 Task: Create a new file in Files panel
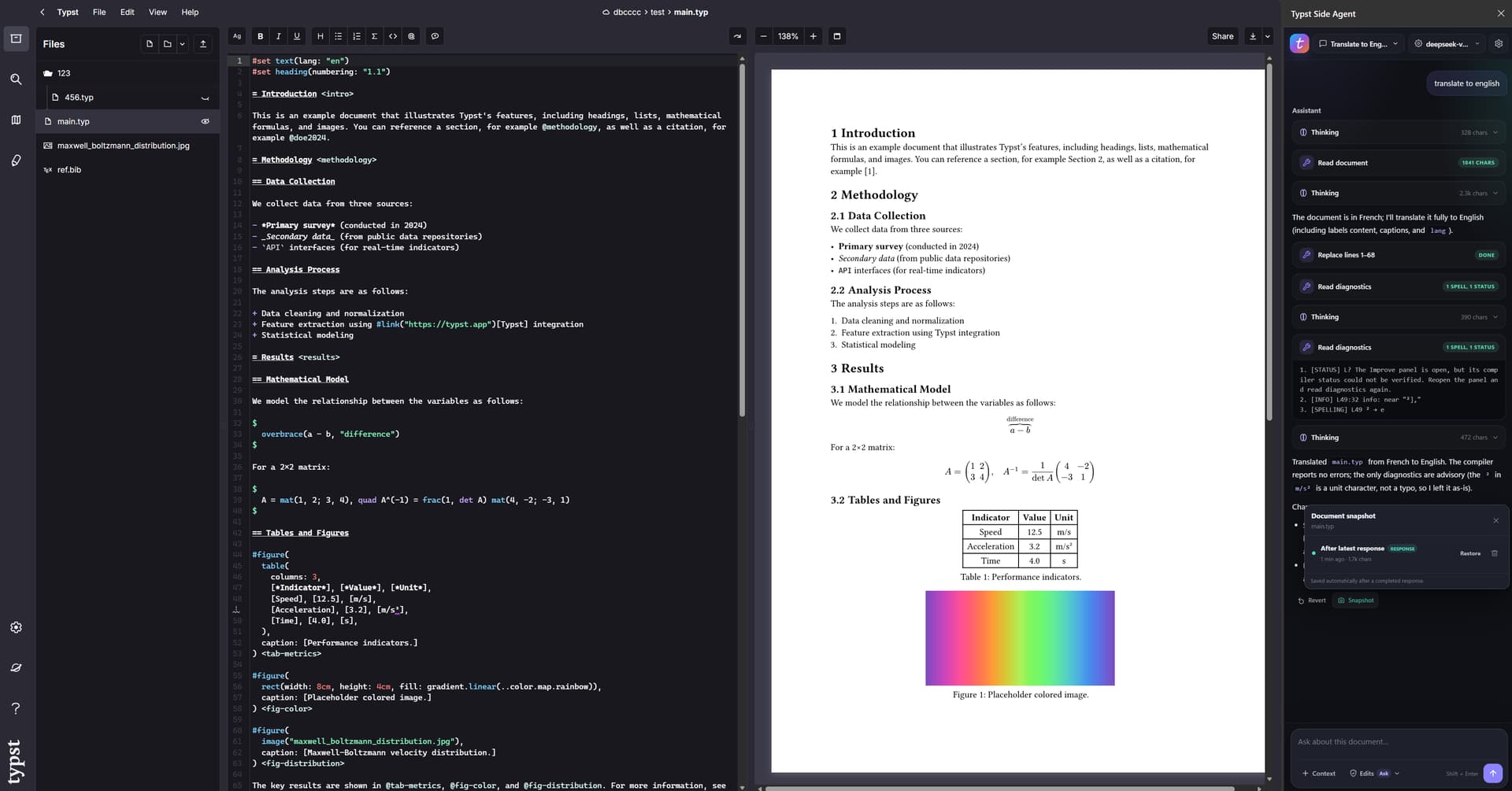coord(150,44)
